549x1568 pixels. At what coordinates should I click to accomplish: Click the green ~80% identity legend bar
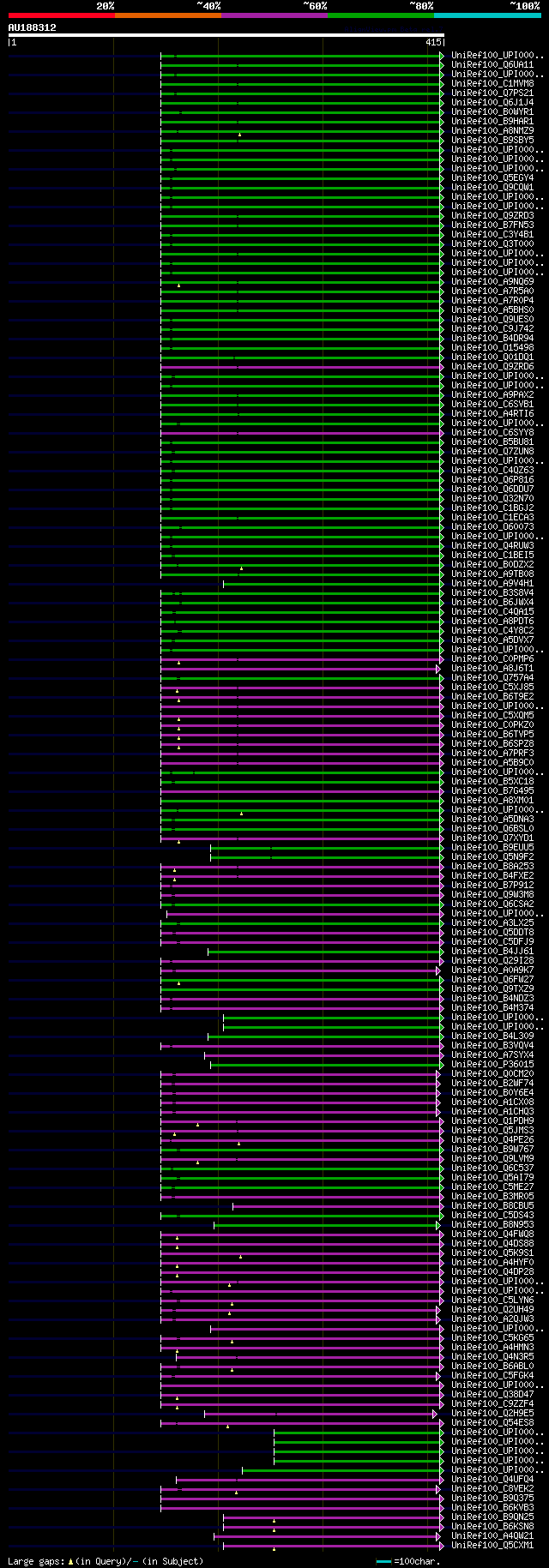click(381, 15)
